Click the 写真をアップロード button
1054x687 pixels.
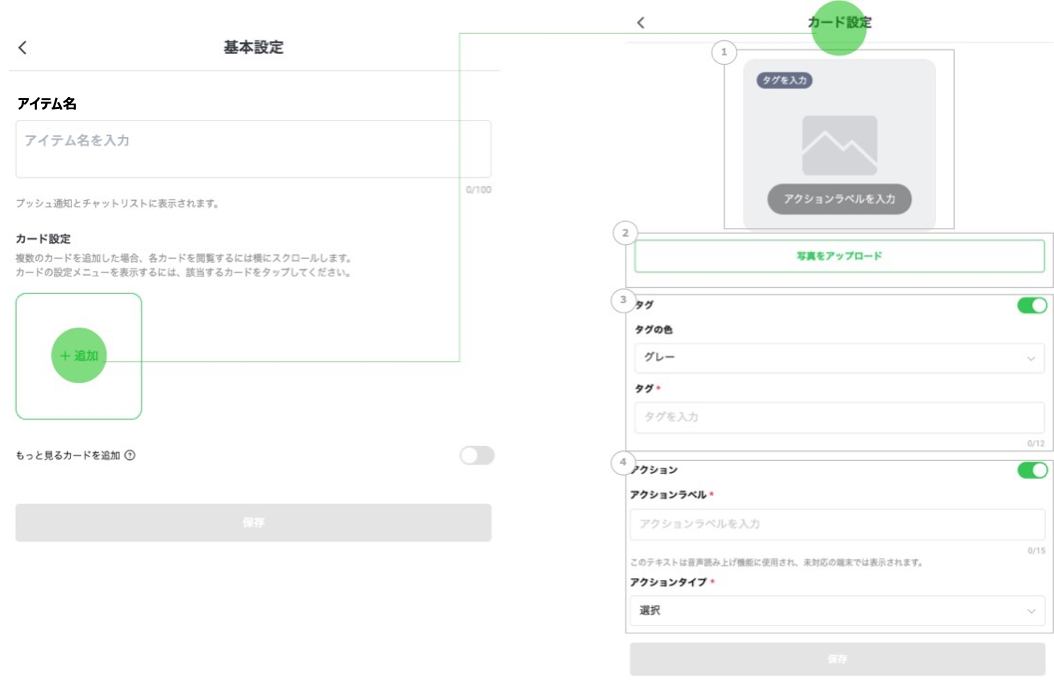(839, 256)
